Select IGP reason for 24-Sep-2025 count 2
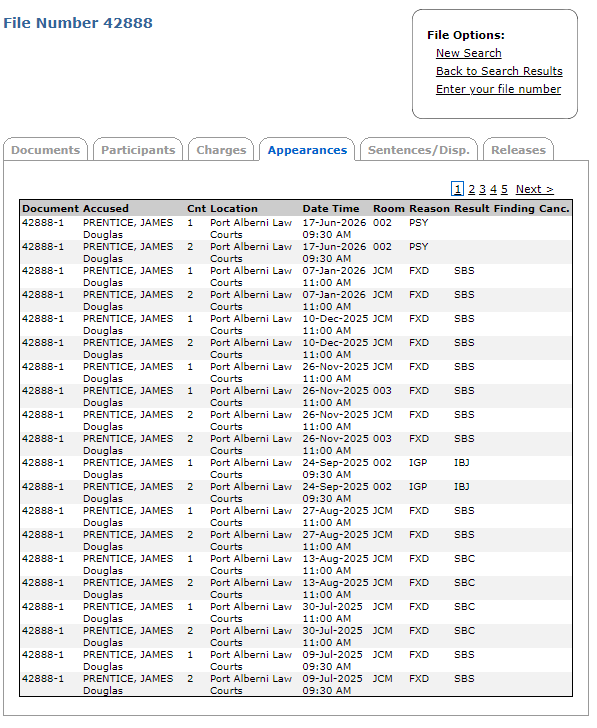 [418, 487]
